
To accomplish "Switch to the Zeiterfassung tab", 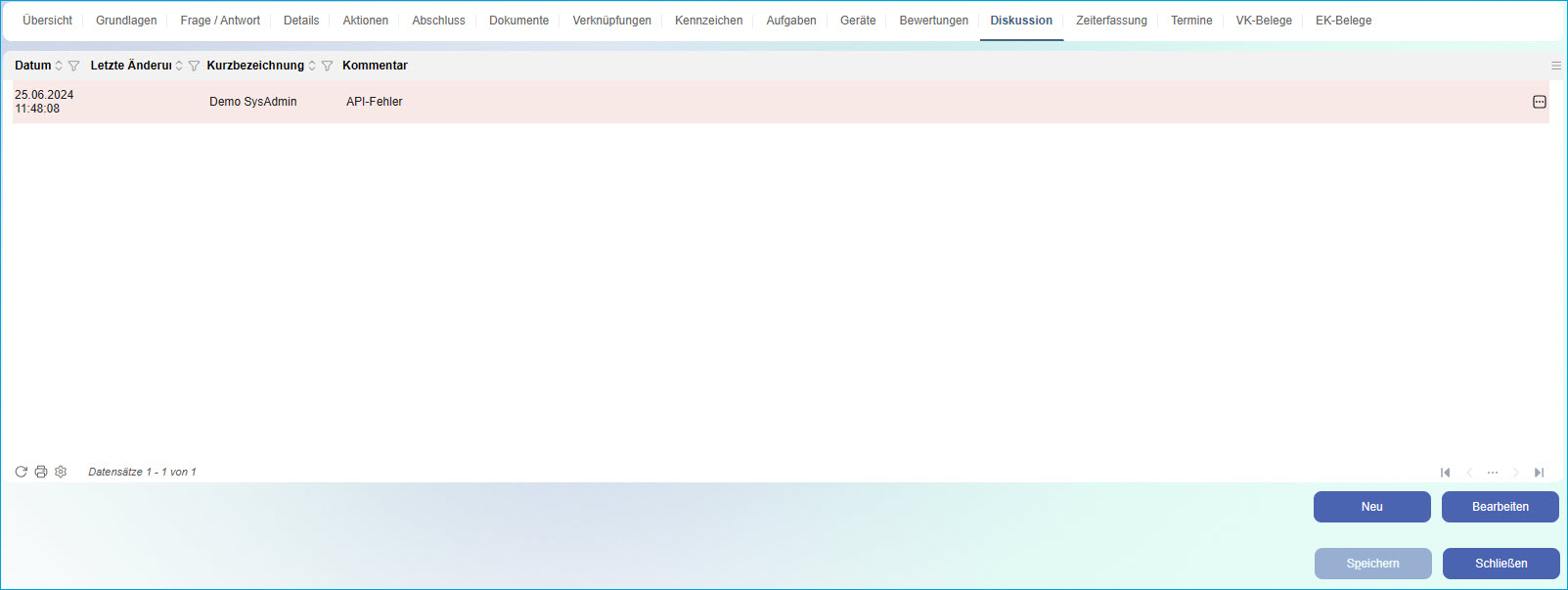I will tap(1111, 21).
